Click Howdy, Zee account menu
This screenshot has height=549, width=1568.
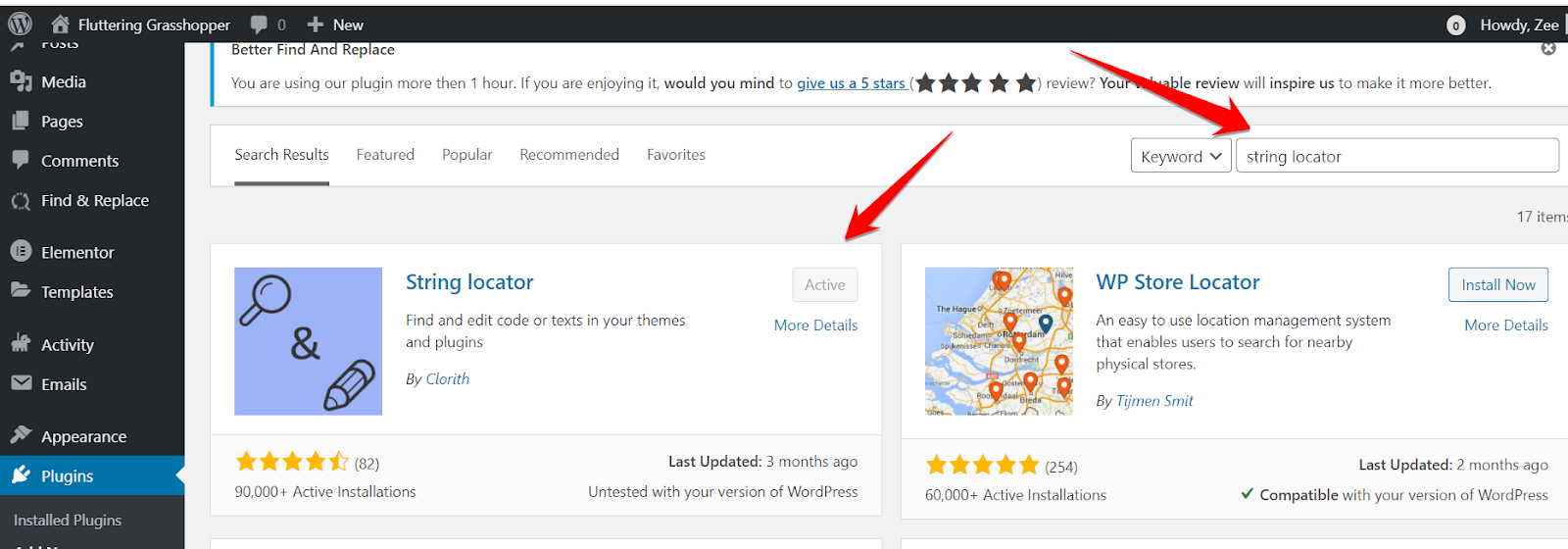click(x=1519, y=25)
